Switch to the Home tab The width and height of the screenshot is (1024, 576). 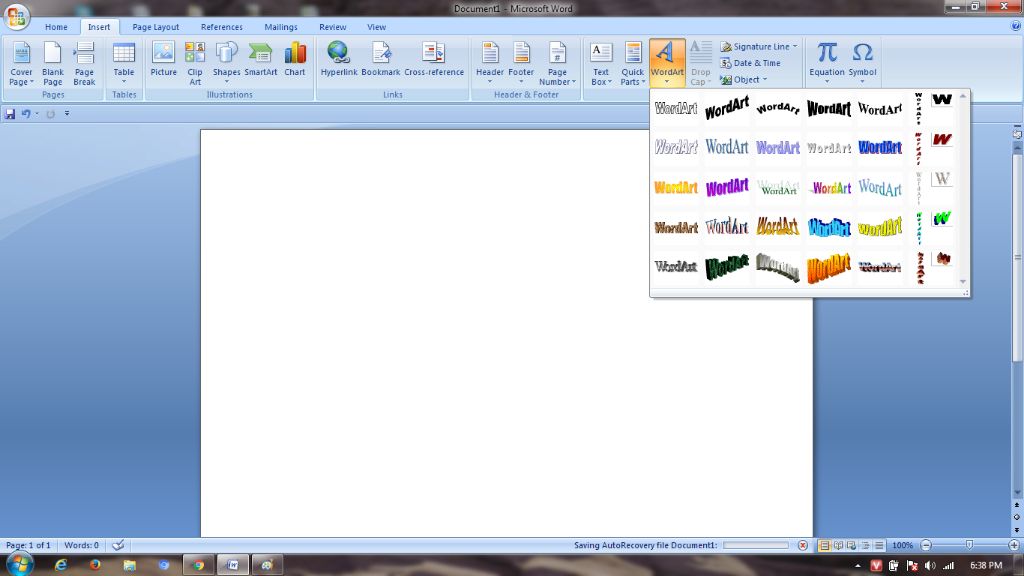pyautogui.click(x=56, y=27)
